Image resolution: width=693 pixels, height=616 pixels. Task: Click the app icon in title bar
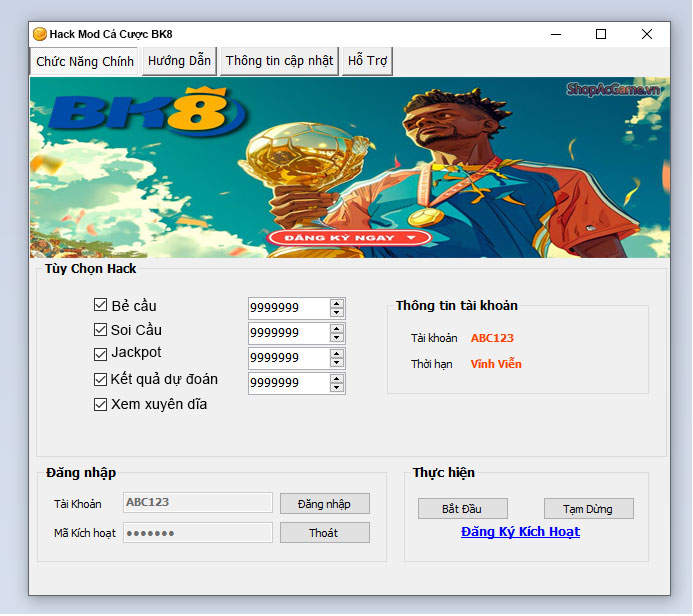coord(40,34)
